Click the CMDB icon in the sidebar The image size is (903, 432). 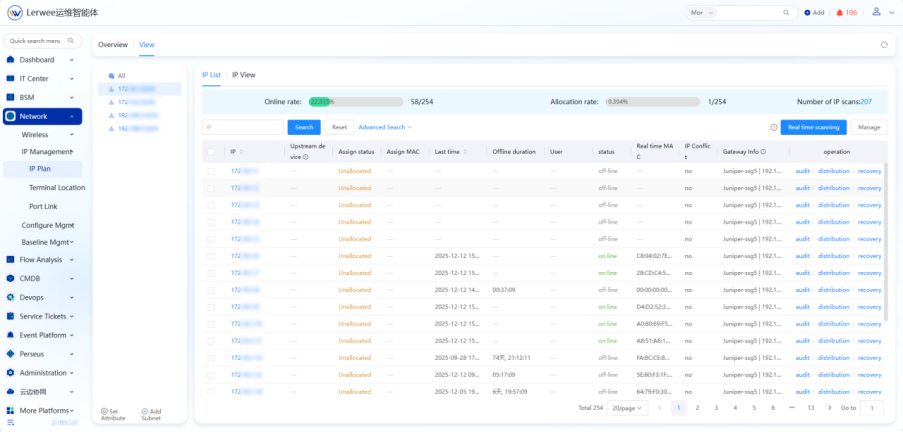point(11,278)
